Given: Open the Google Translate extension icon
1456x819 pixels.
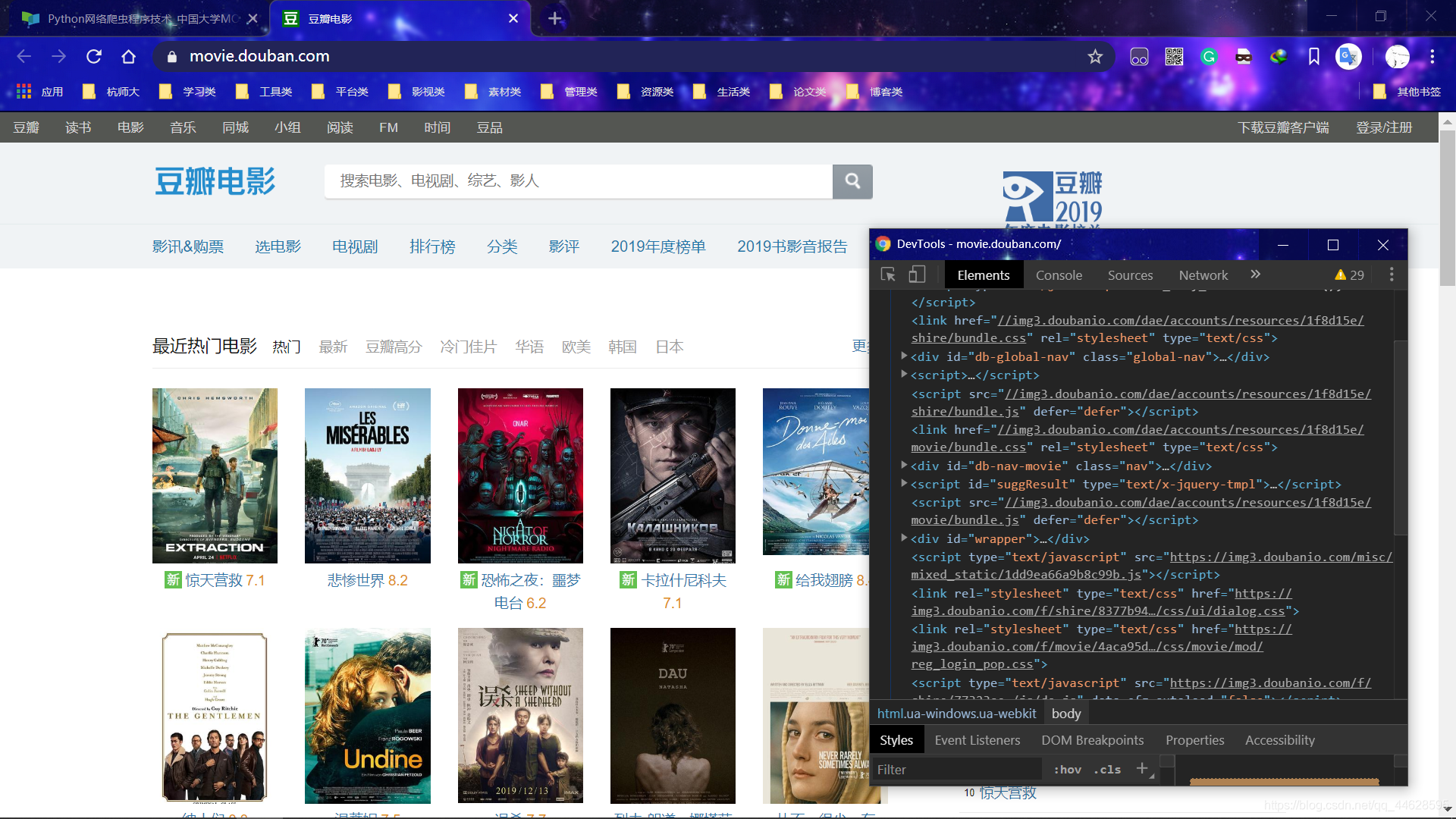Looking at the screenshot, I should [1348, 56].
